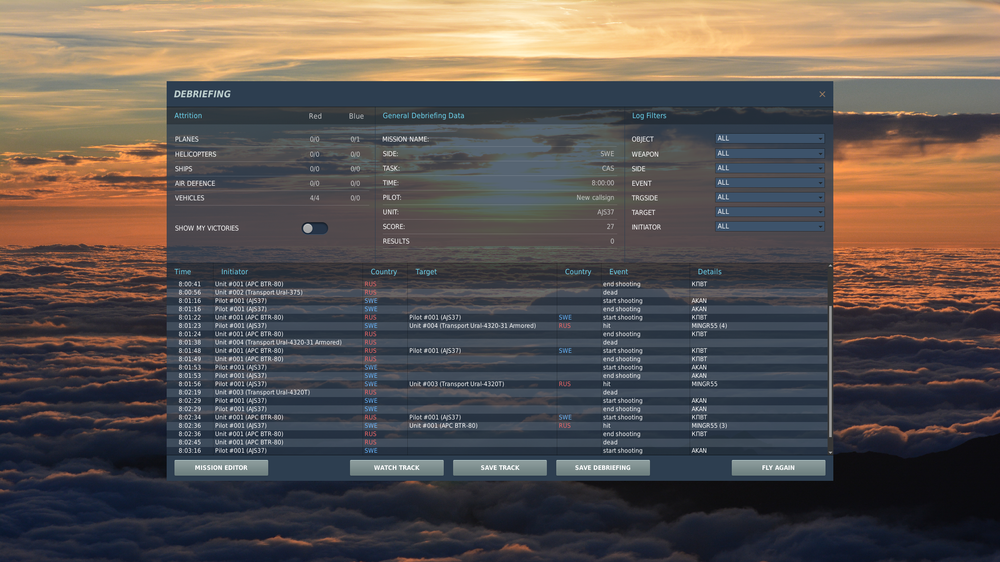
Task: Click the HELICOPTERS attrition row label
Action: tap(195, 154)
